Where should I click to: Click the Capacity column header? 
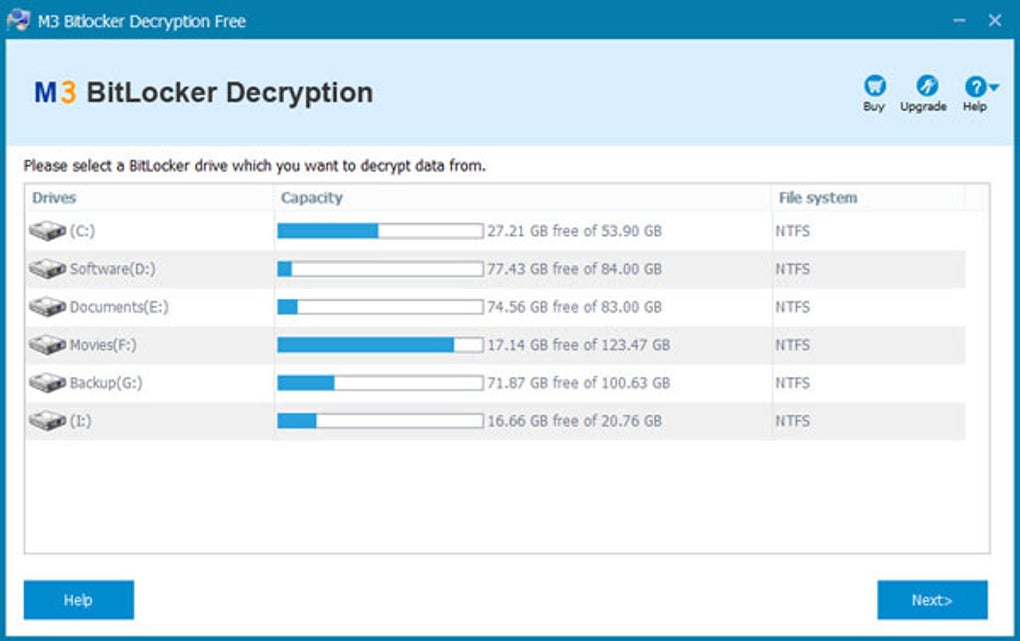[312, 198]
